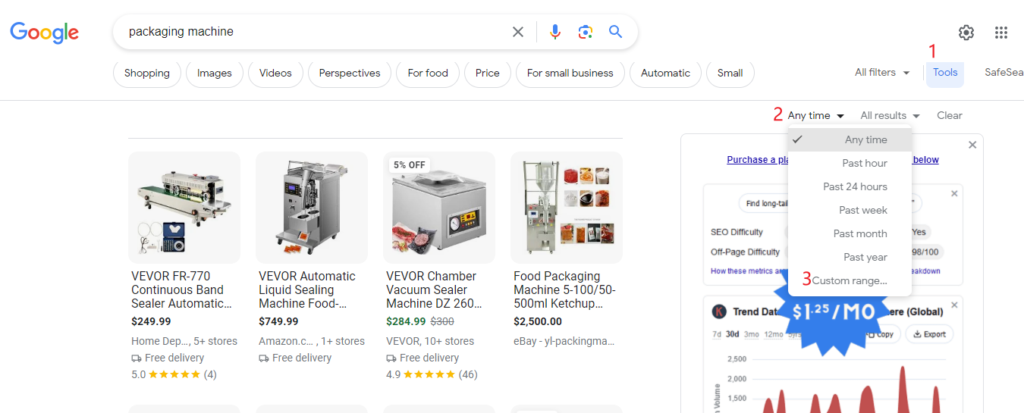Go to the Google homepage logo
Screen dimensions: 1024x413
44,32
